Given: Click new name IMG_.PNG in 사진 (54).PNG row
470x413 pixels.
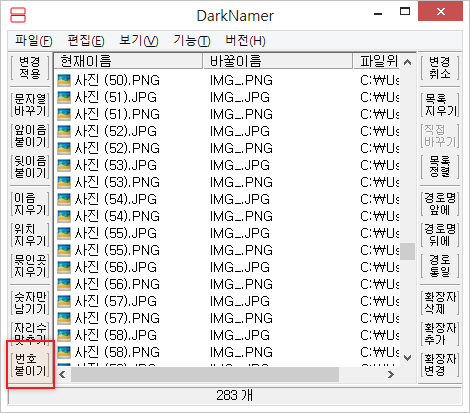Looking at the screenshot, I should (241, 216).
